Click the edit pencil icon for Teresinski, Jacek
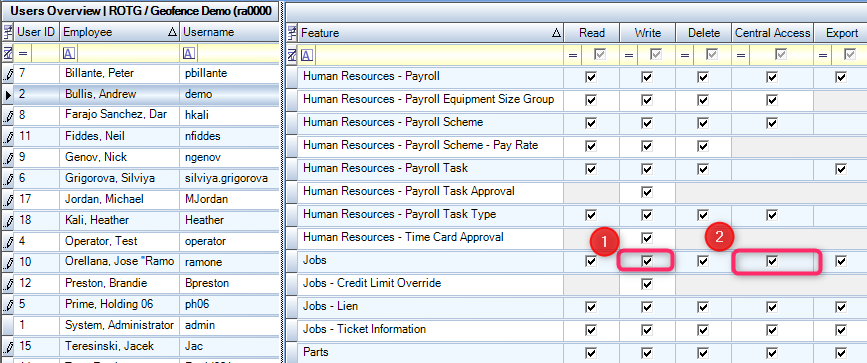The height and width of the screenshot is (363, 867). coord(7,347)
